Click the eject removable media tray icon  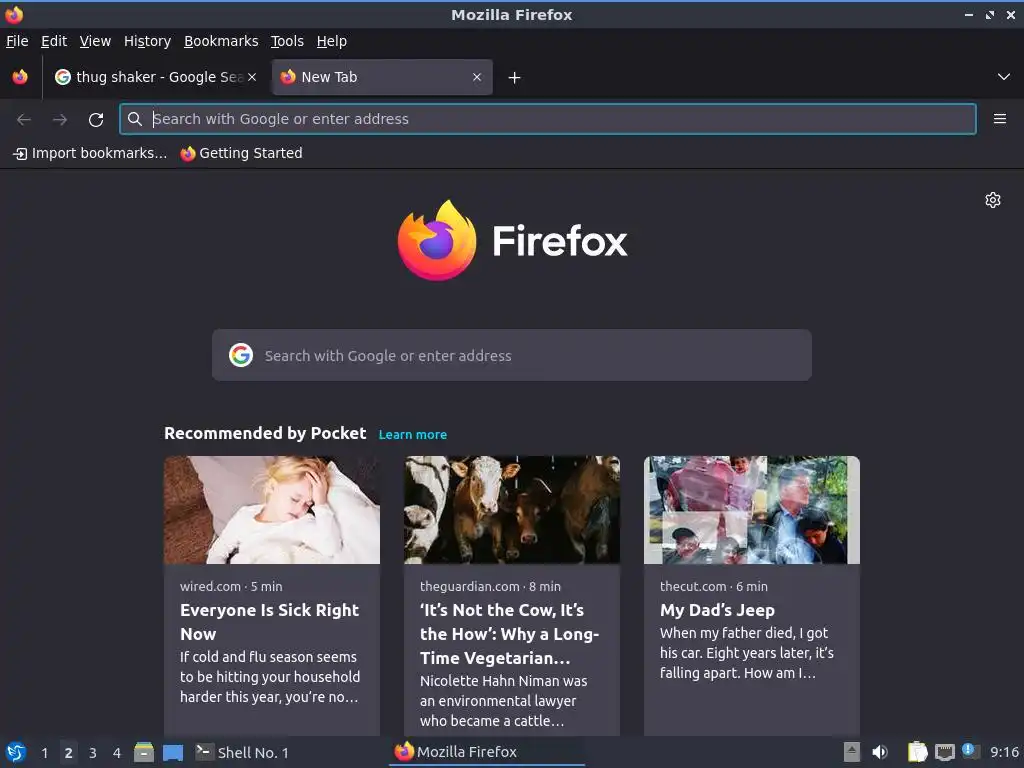point(851,752)
